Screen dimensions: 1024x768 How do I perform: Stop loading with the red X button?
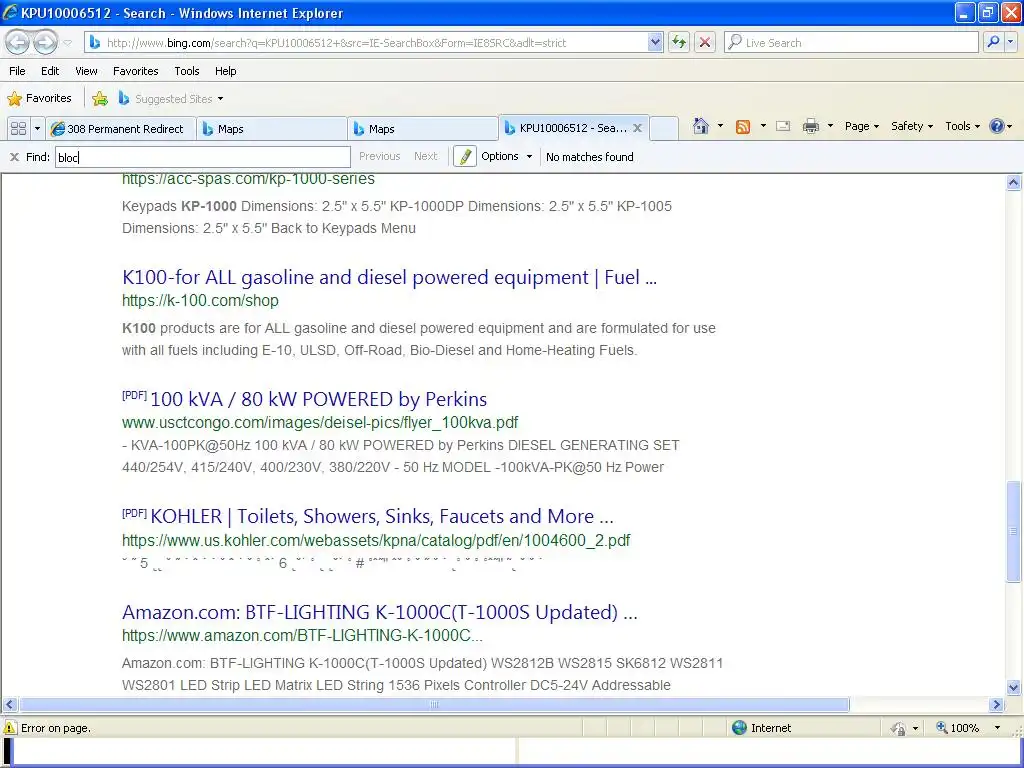(x=705, y=42)
